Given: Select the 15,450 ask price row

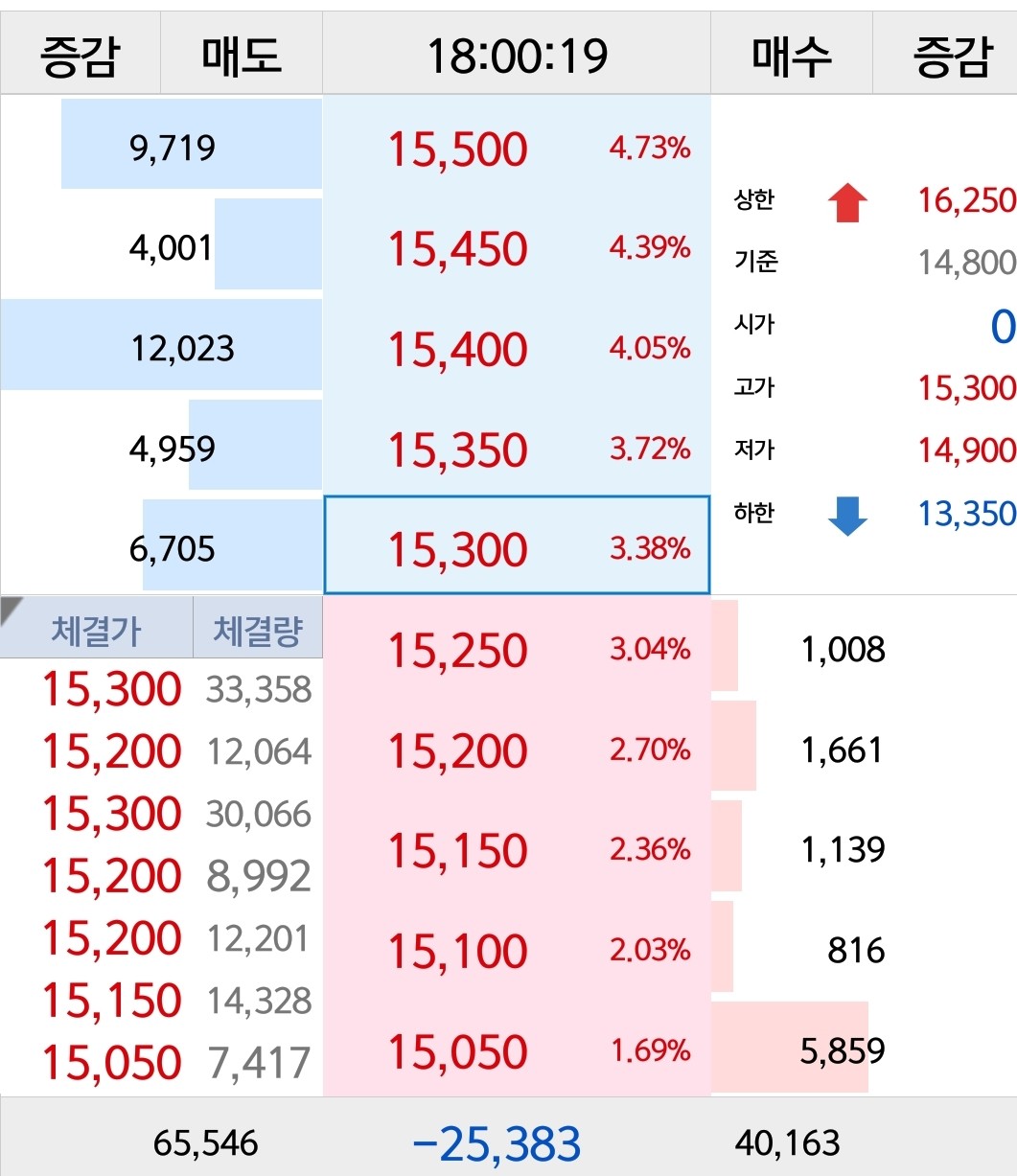Looking at the screenshot, I should [x=517, y=248].
